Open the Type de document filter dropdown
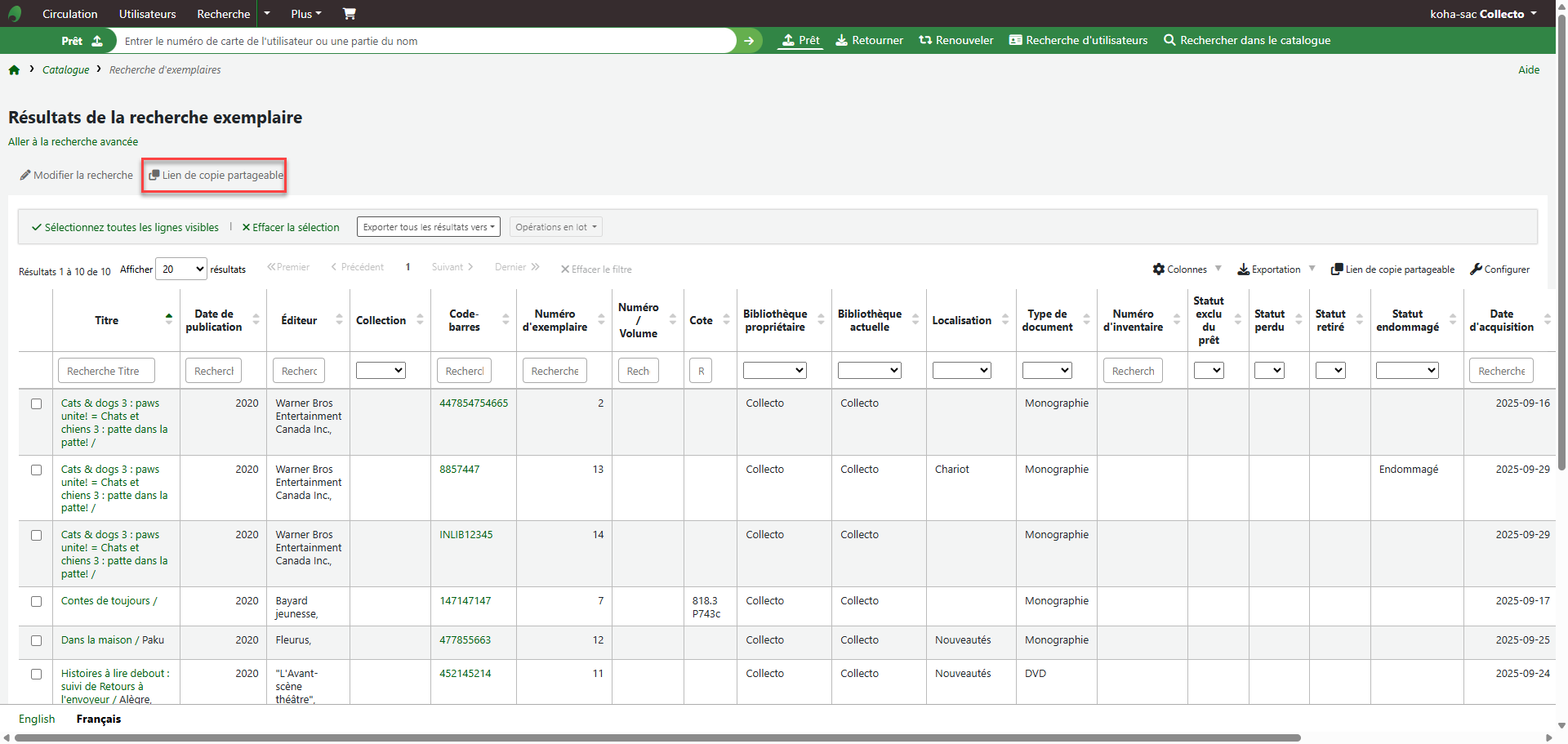Viewport: 1568px width, 744px height. coord(1047,371)
